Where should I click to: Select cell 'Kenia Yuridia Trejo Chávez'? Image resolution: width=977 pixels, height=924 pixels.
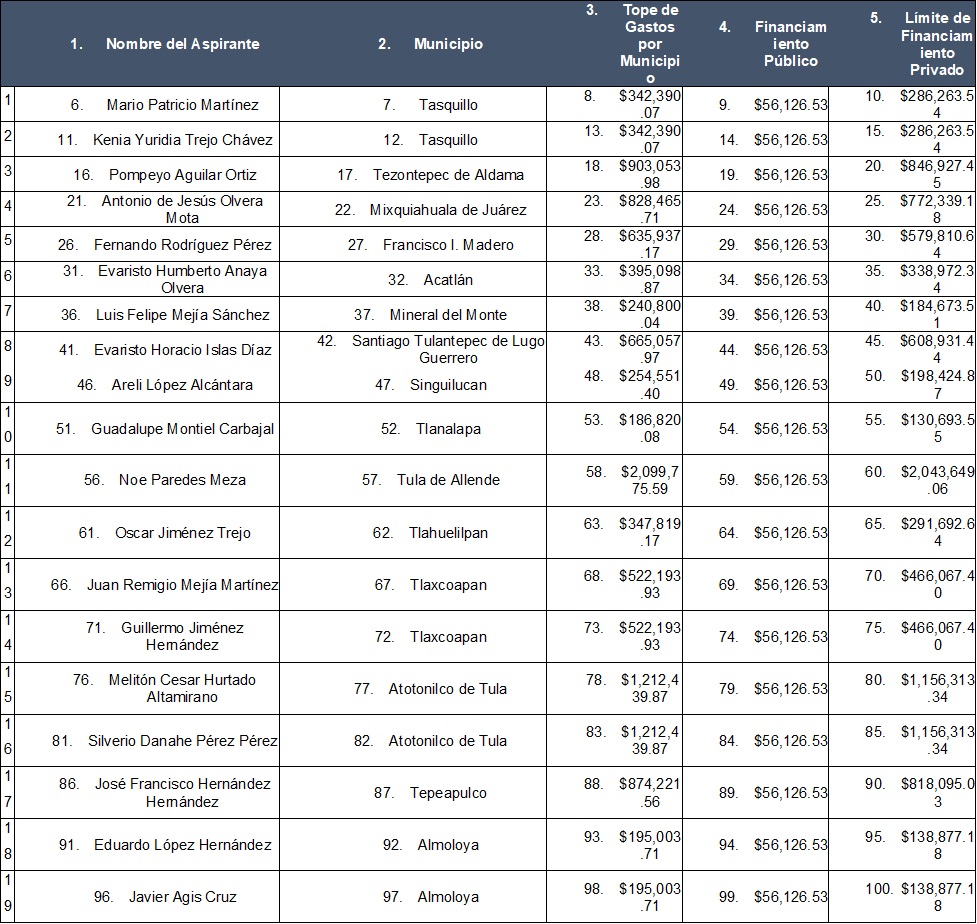[183, 140]
